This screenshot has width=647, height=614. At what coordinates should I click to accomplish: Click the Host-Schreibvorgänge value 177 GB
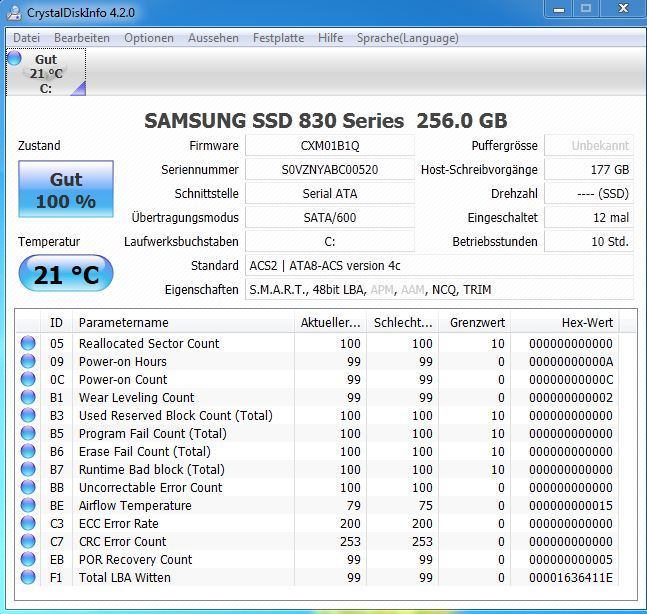coord(589,170)
